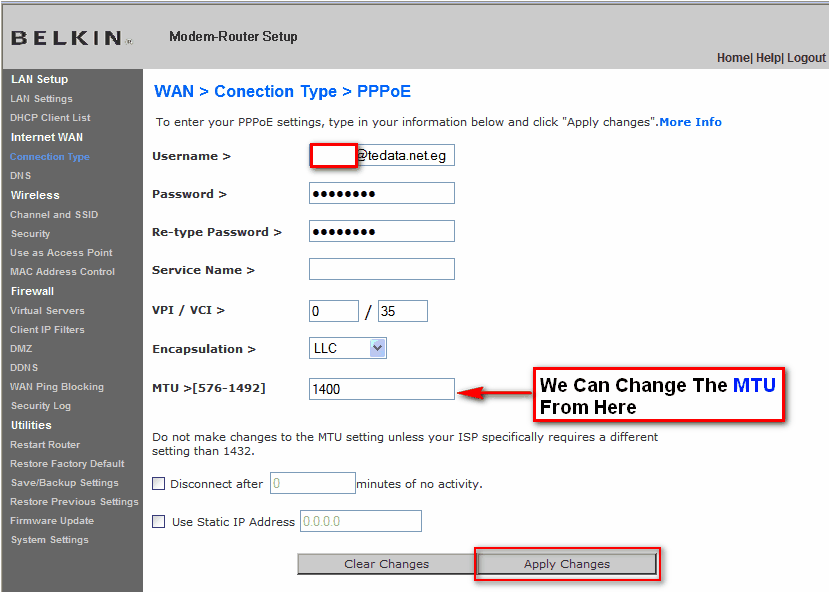829x592 pixels.
Task: Open the More Info link
Action: 690,122
